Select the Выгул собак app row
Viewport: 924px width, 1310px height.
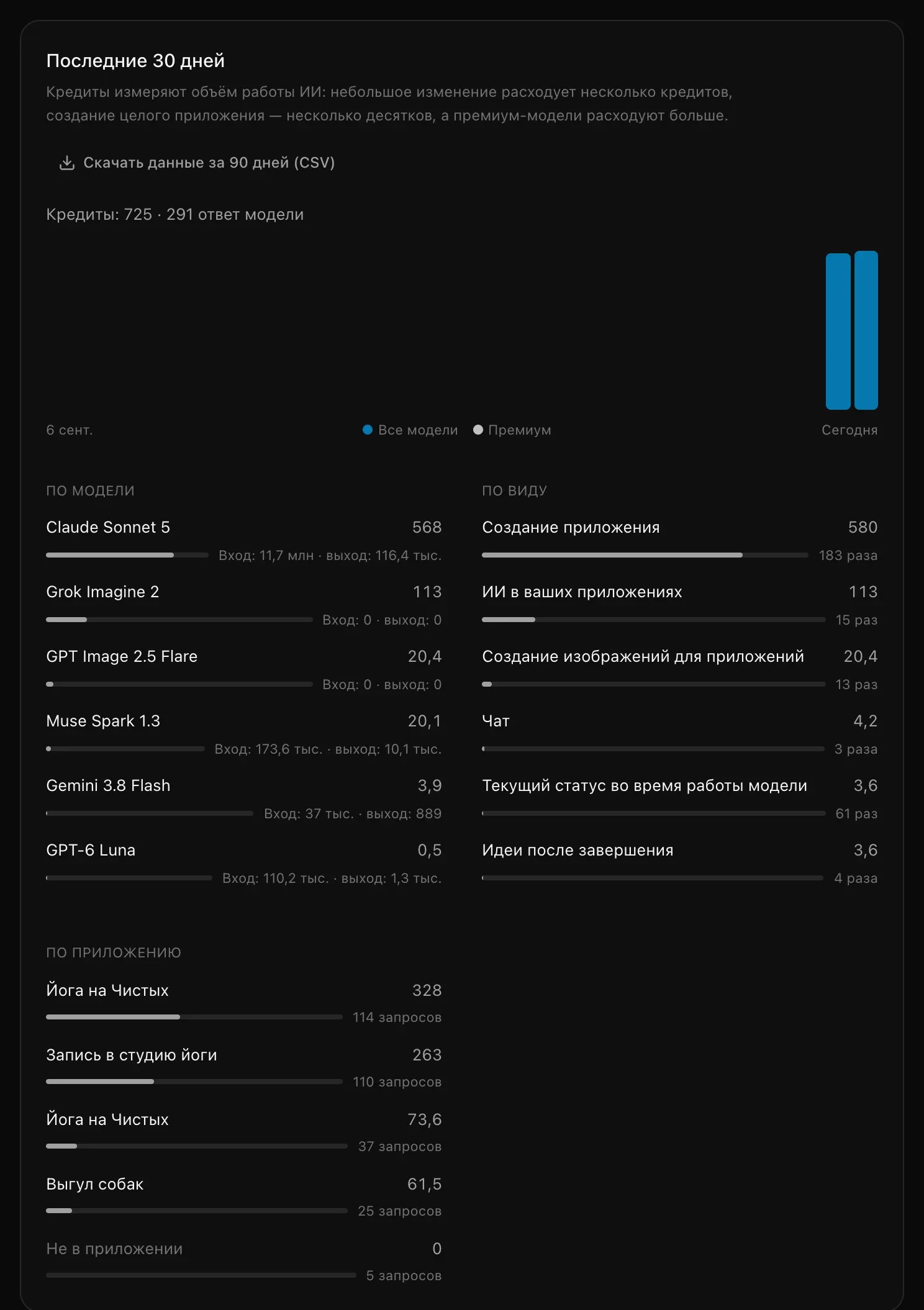tap(244, 1197)
